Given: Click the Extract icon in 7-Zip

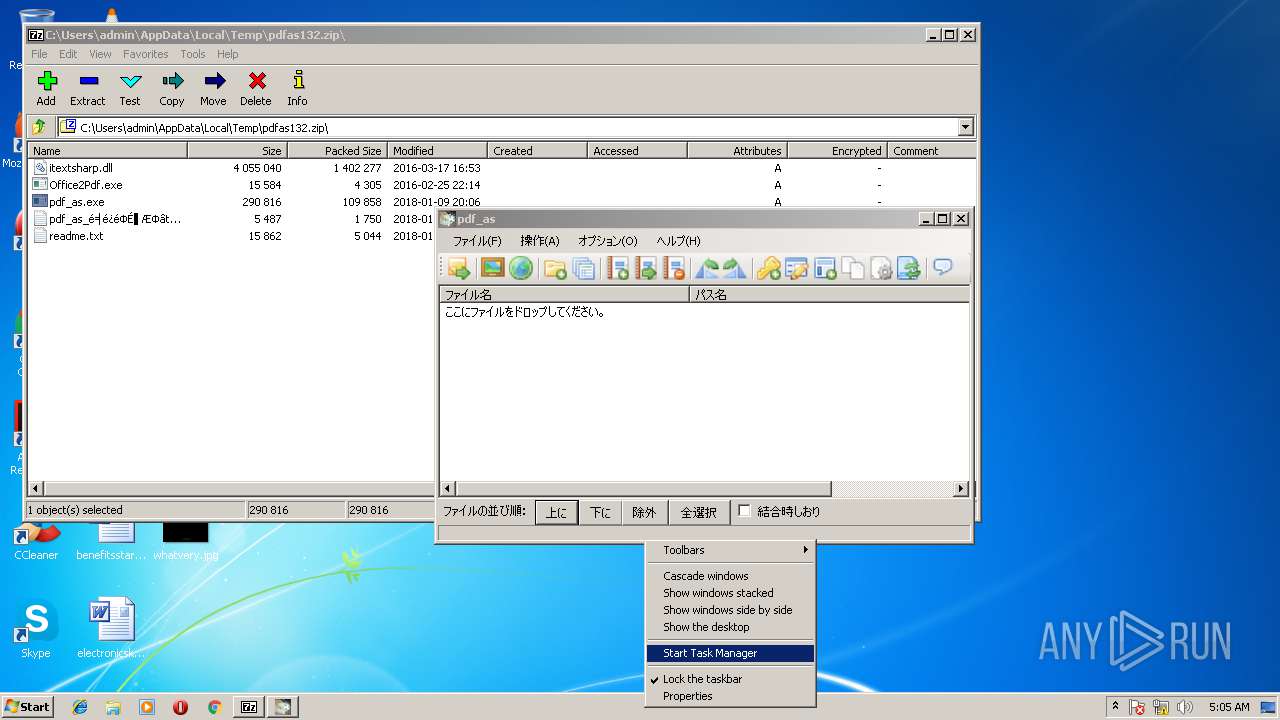Looking at the screenshot, I should 88,88.
